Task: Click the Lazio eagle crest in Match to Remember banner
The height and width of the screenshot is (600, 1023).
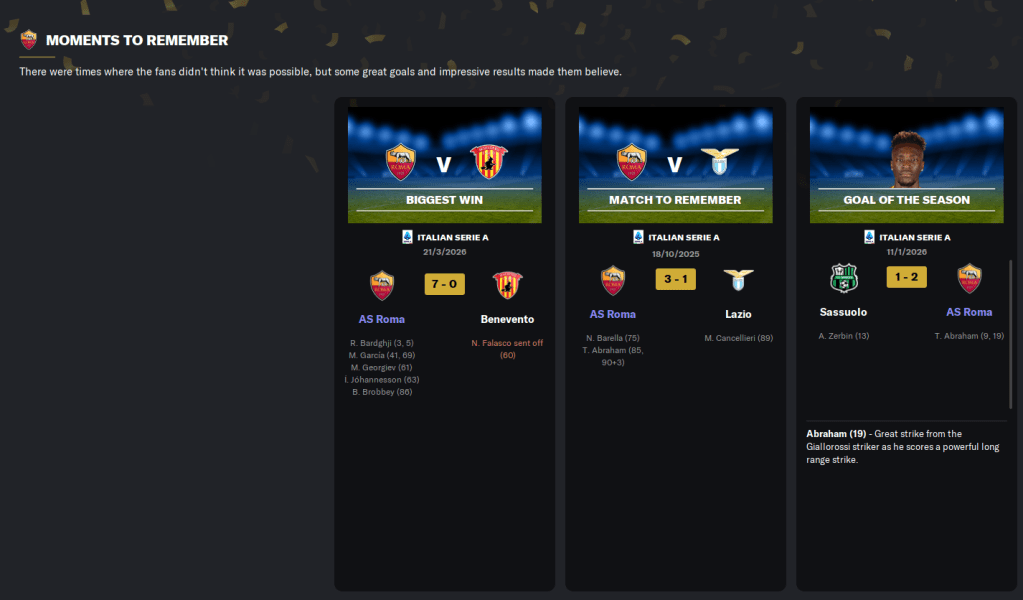Action: pos(719,161)
